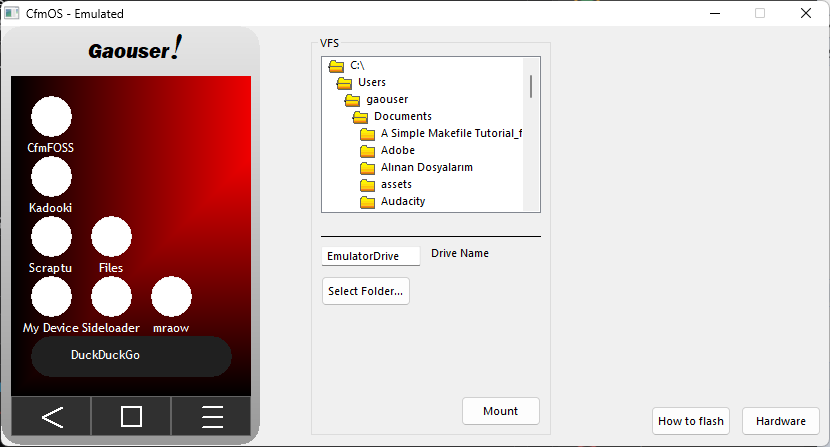Open the mraow app icon
This screenshot has height=447, width=830.
(x=171, y=297)
